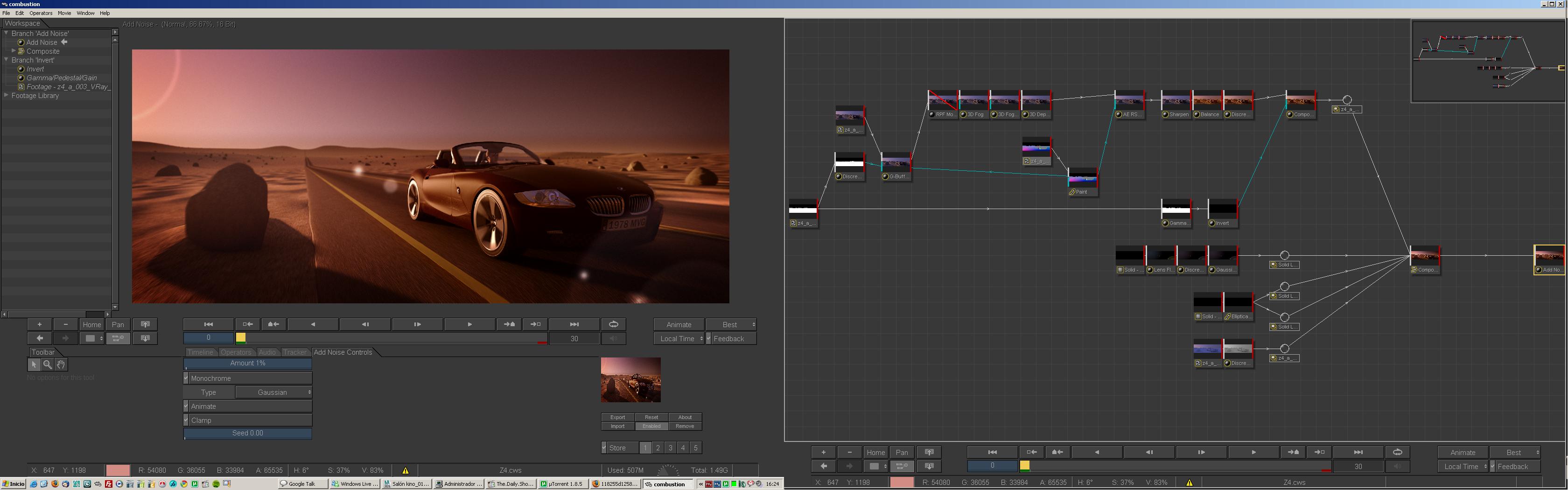Viewport: 1568px width, 490px height.
Task: Jump to last frame below image viewer
Action: pos(574,324)
